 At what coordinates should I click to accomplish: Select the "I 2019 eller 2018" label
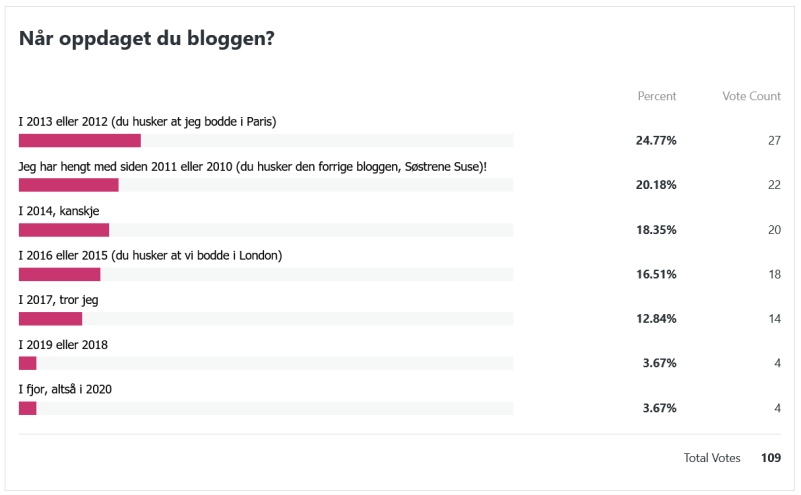click(63, 345)
